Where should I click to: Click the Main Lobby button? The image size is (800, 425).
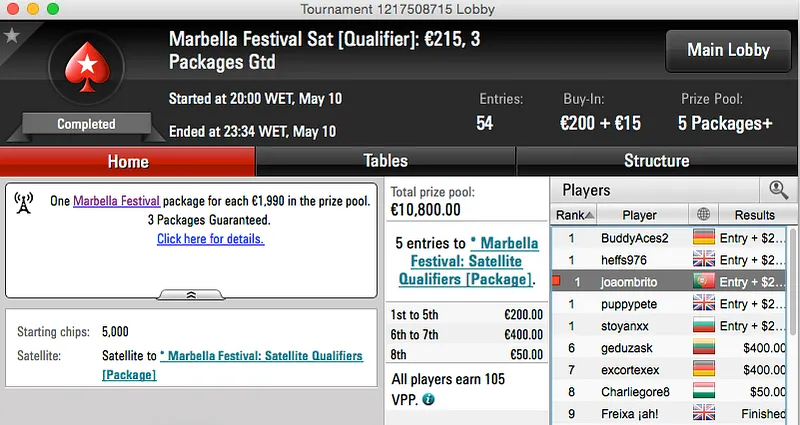click(x=727, y=50)
